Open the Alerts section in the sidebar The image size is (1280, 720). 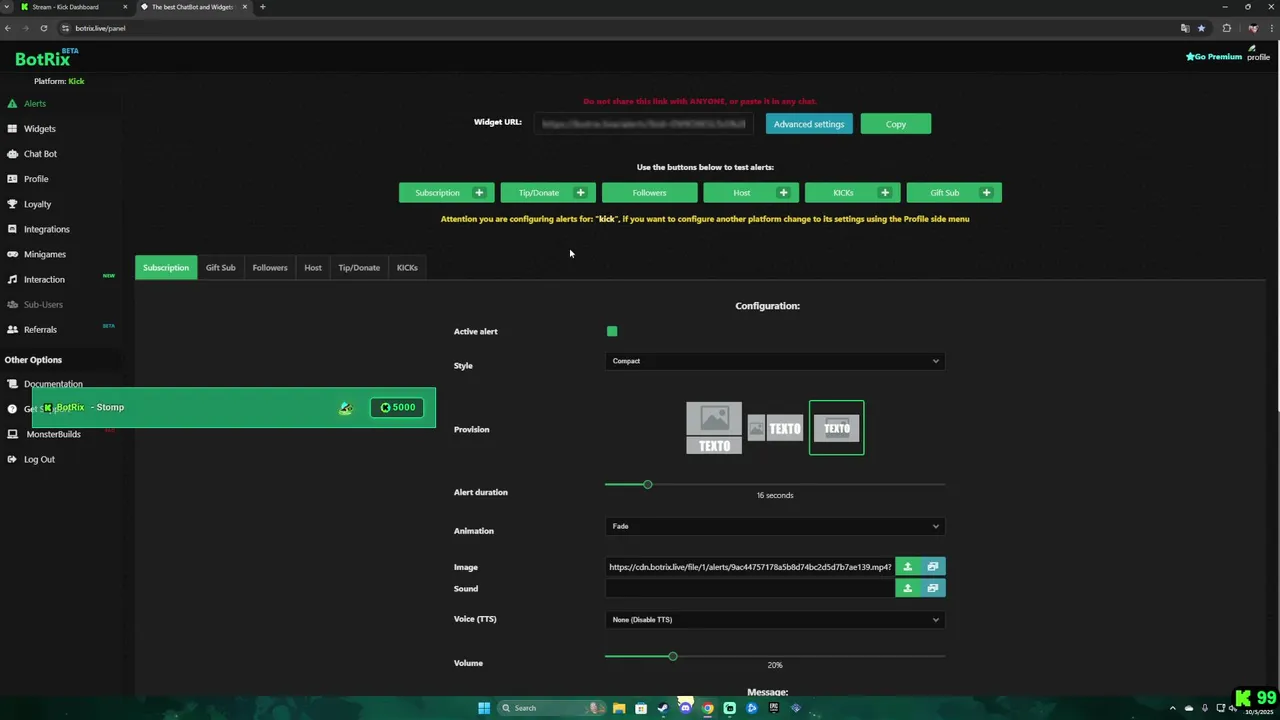pyautogui.click(x=35, y=104)
